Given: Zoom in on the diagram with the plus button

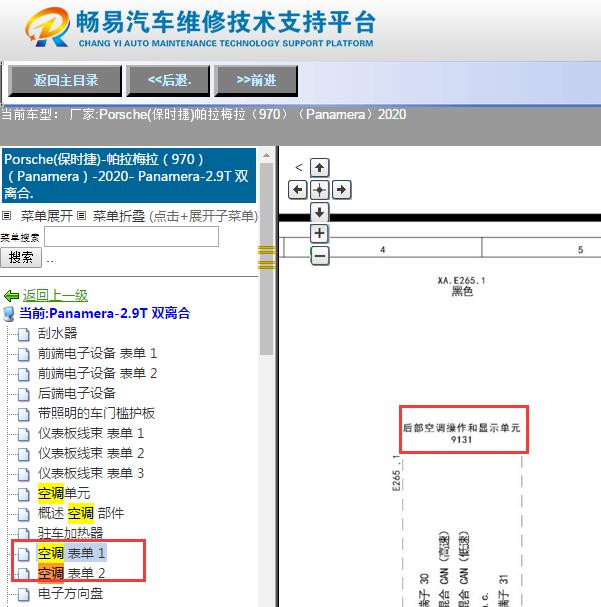Looking at the screenshot, I should [319, 233].
